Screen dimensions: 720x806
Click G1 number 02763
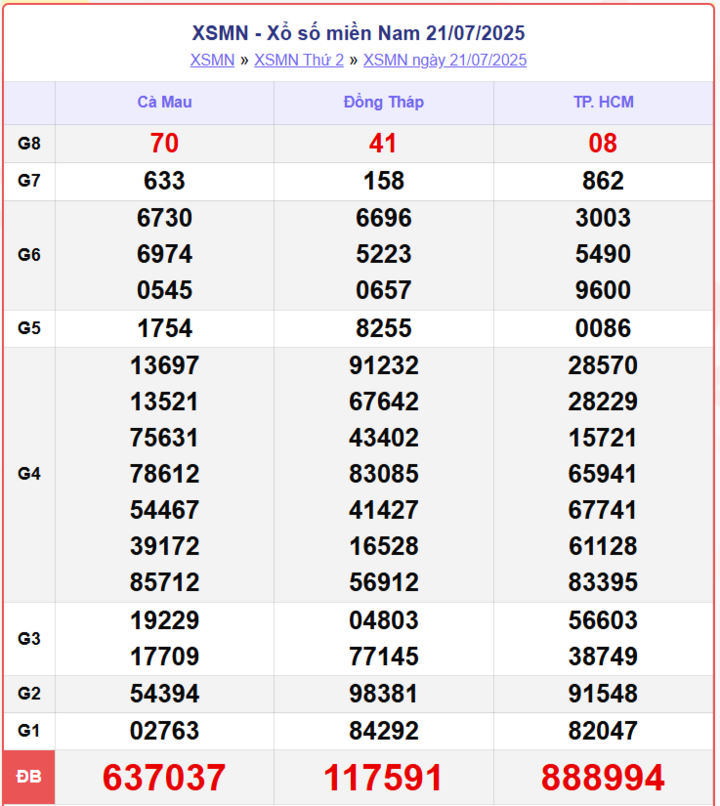point(164,731)
